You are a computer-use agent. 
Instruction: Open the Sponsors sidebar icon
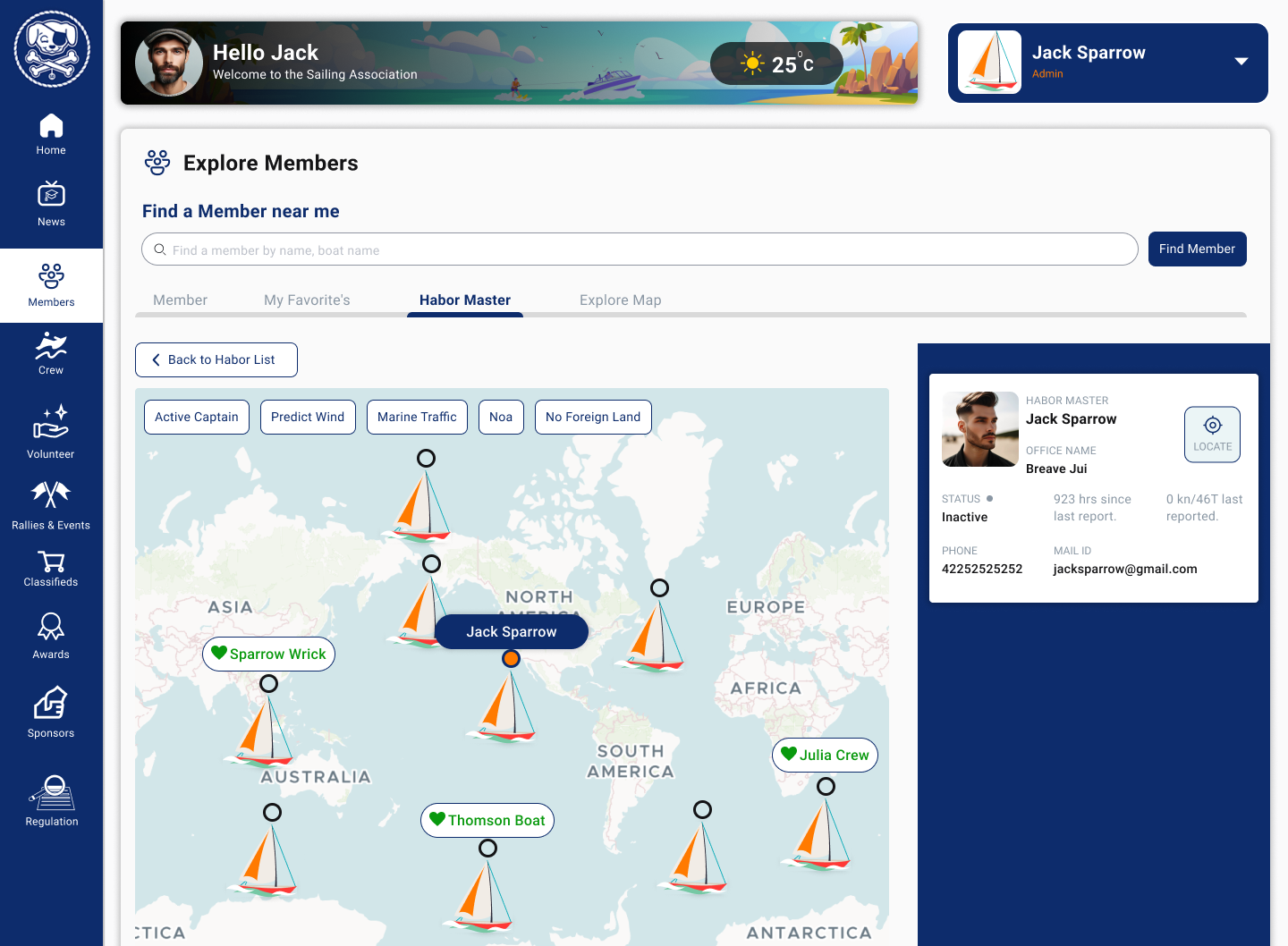point(51,704)
